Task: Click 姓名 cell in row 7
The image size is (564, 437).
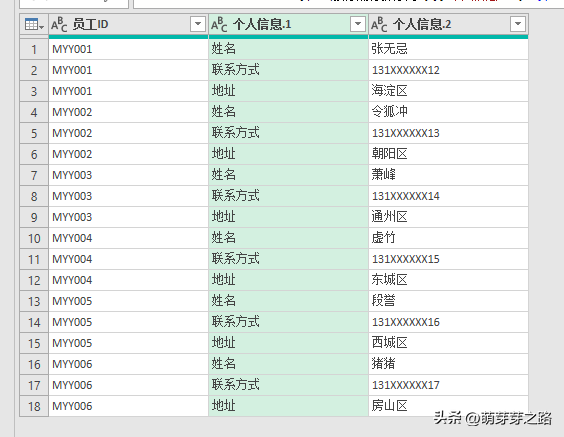Action: [288, 175]
